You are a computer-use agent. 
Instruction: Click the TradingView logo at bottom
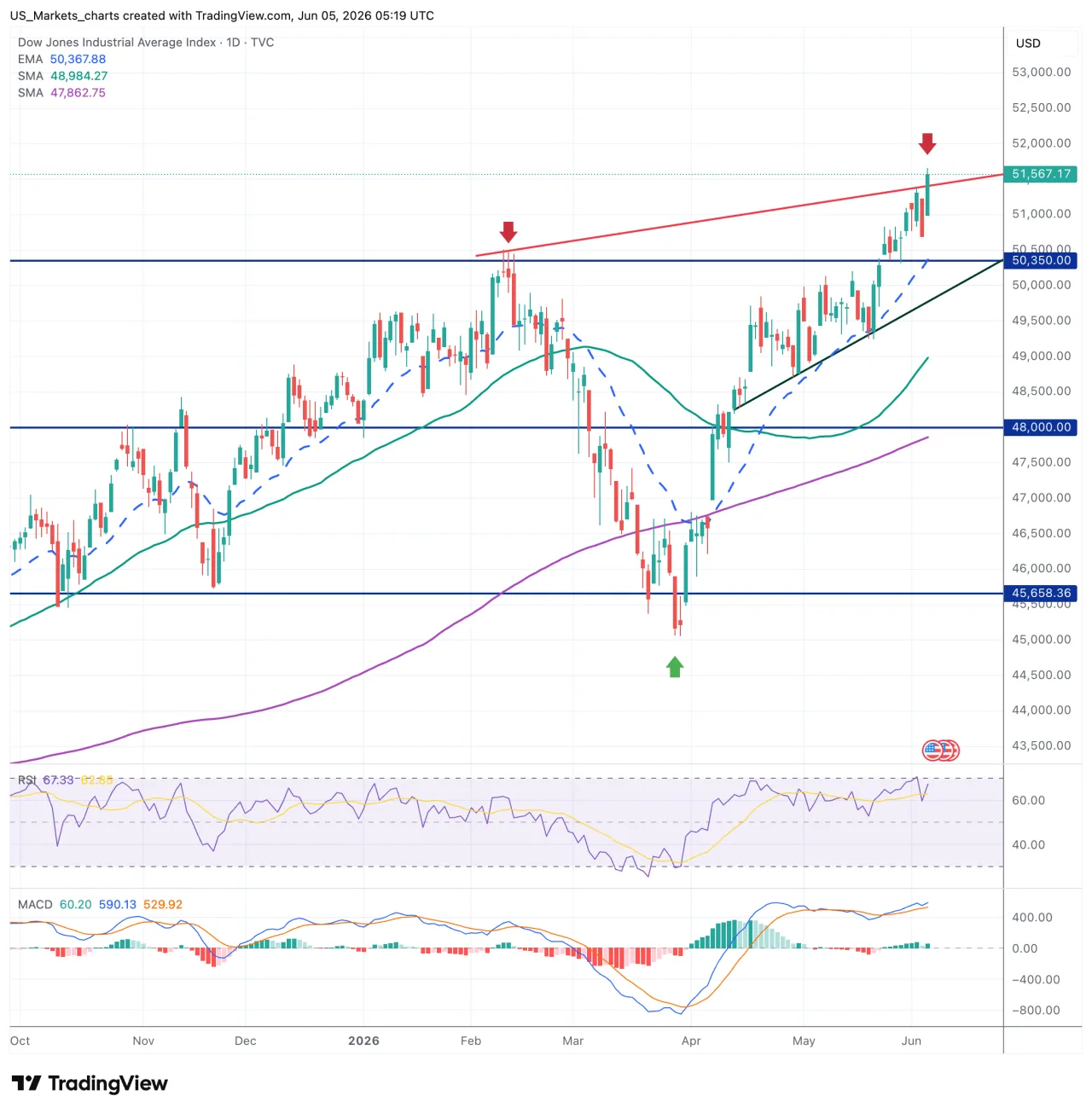(x=90, y=1083)
